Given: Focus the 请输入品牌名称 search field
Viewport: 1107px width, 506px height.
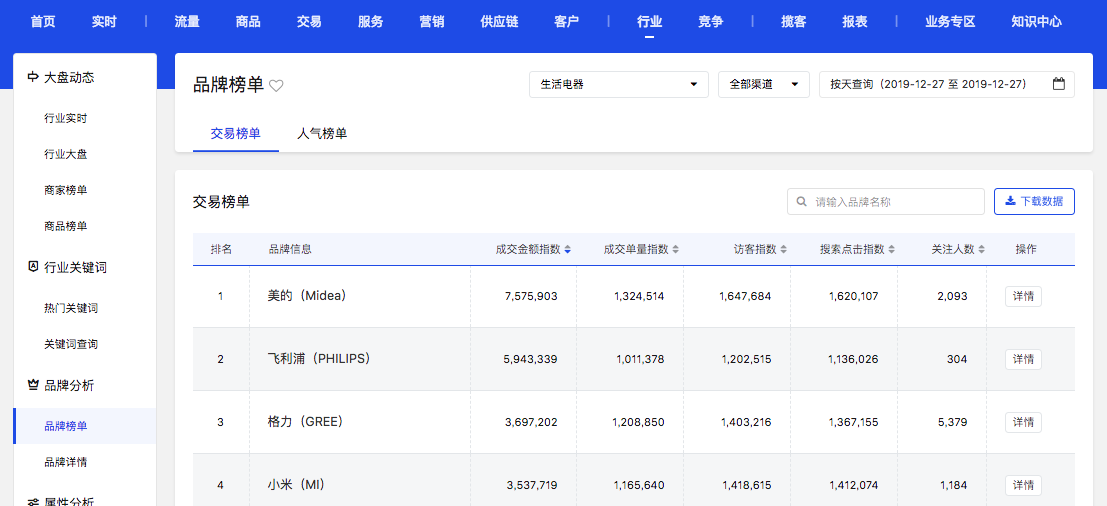Looking at the screenshot, I should tap(895, 202).
